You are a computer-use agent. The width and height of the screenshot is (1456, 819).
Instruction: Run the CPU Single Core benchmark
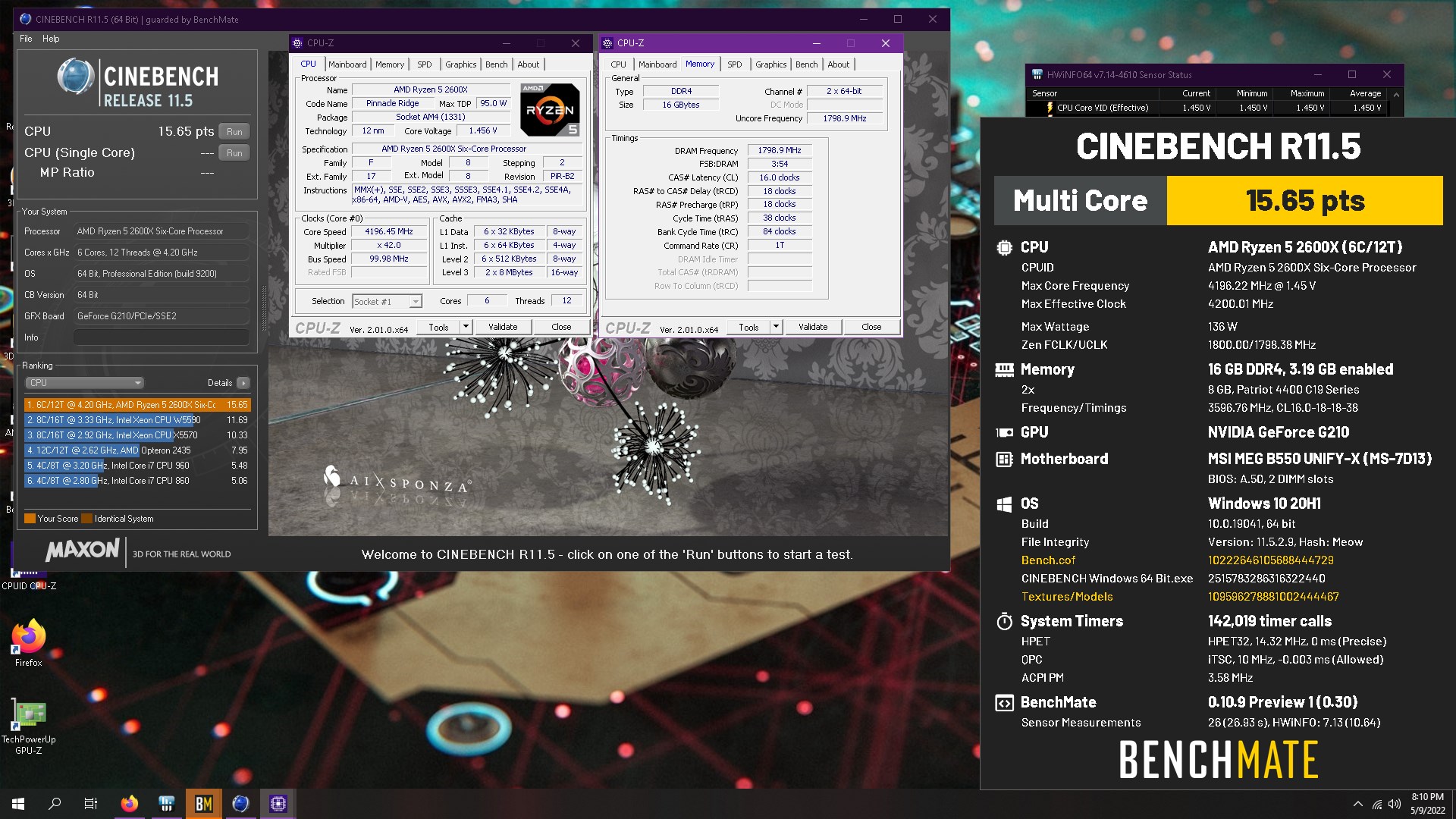click(x=234, y=152)
